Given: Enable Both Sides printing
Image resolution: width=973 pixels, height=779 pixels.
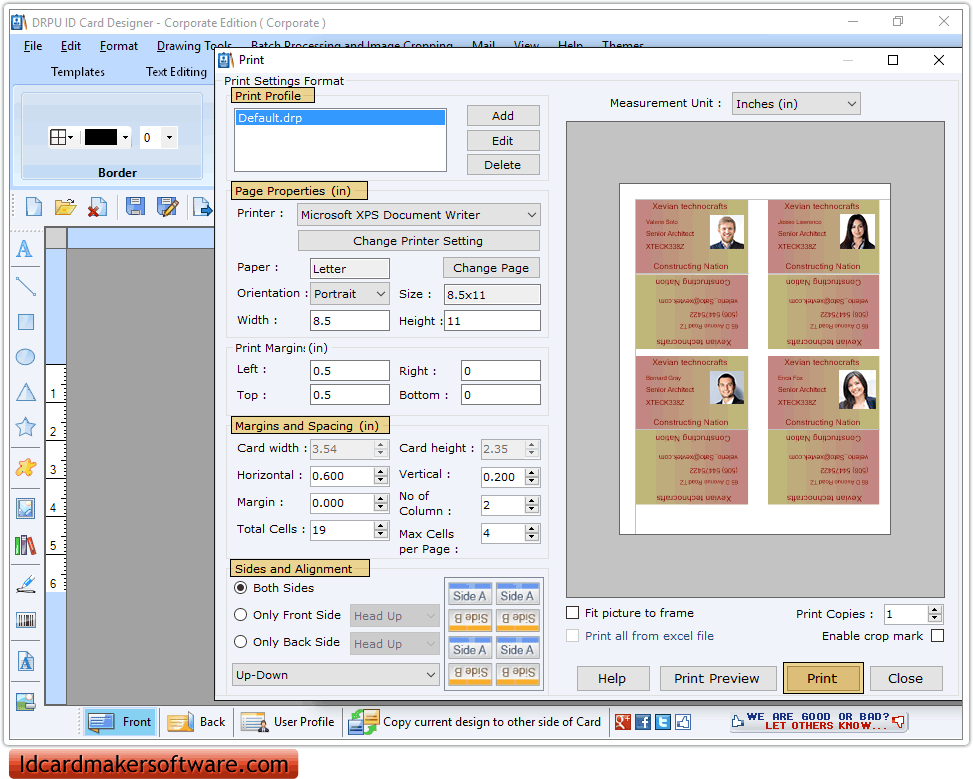Looking at the screenshot, I should pos(240,589).
